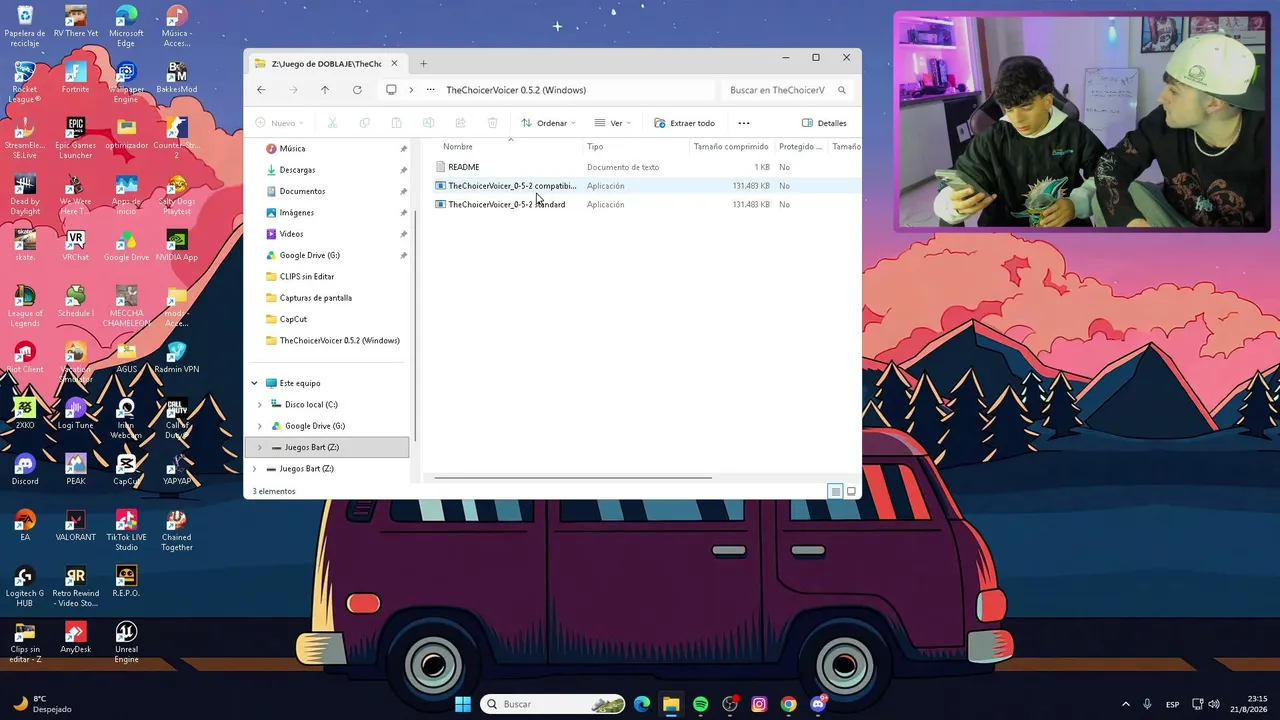The height and width of the screenshot is (720, 1280).
Task: Open a new File Explorer tab
Action: [x=423, y=64]
